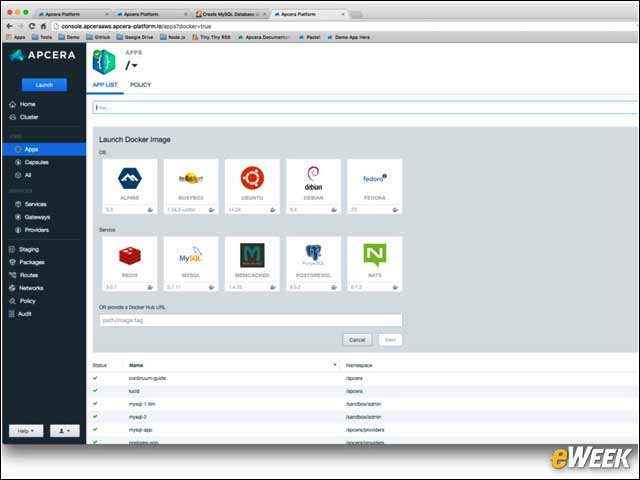Click the browser Back arrow
The image size is (640, 480).
pos(10,26)
